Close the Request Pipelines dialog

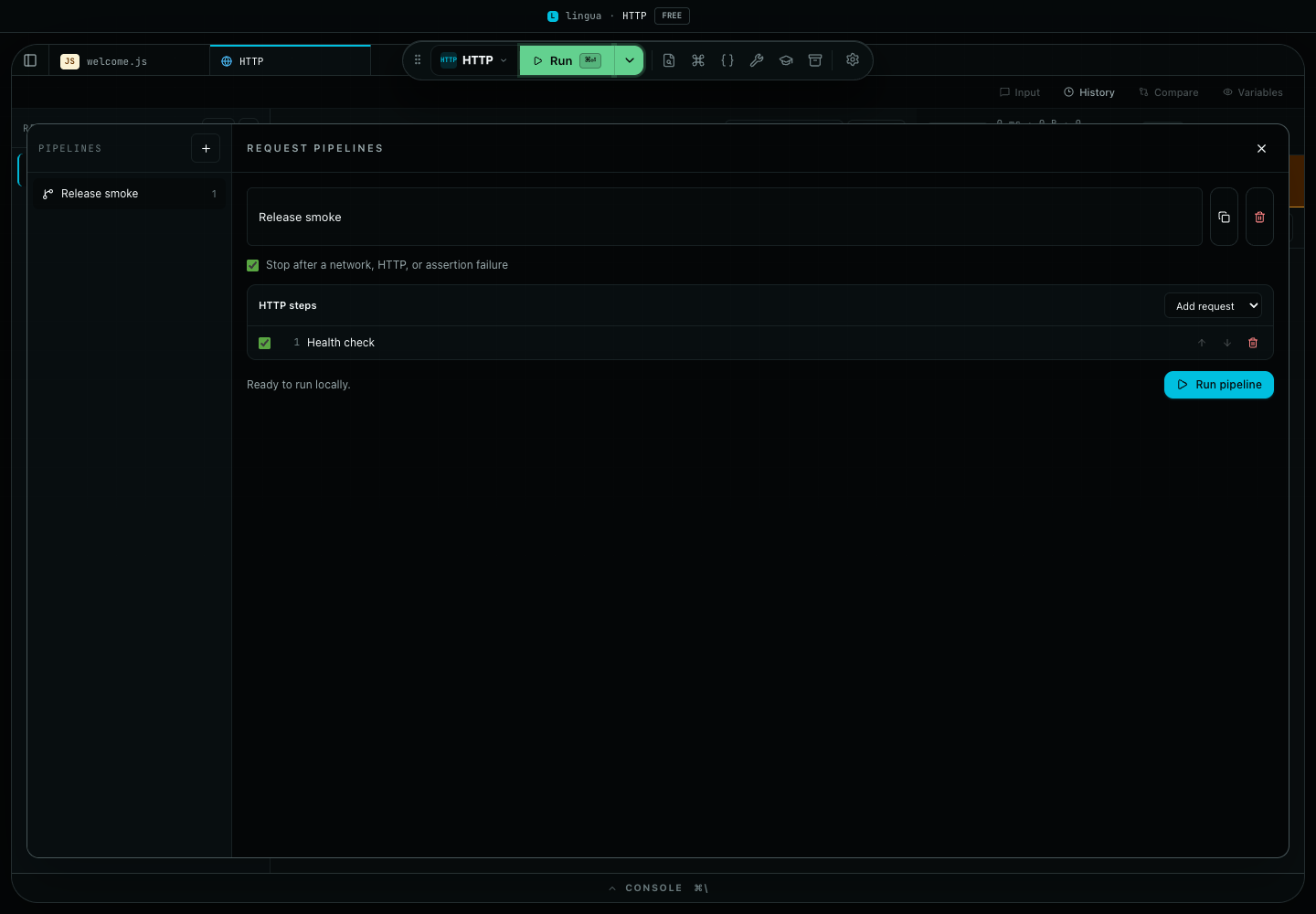[1261, 148]
